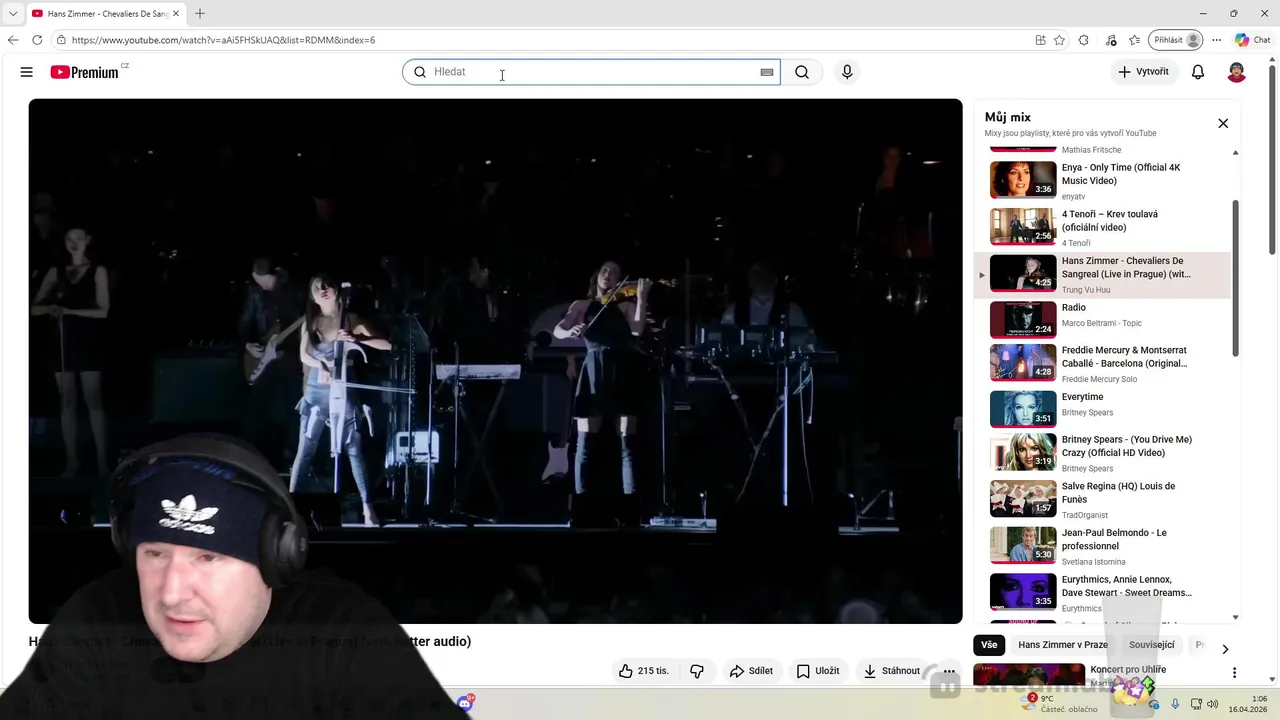
Task: Open a new browser tab
Action: click(x=200, y=13)
